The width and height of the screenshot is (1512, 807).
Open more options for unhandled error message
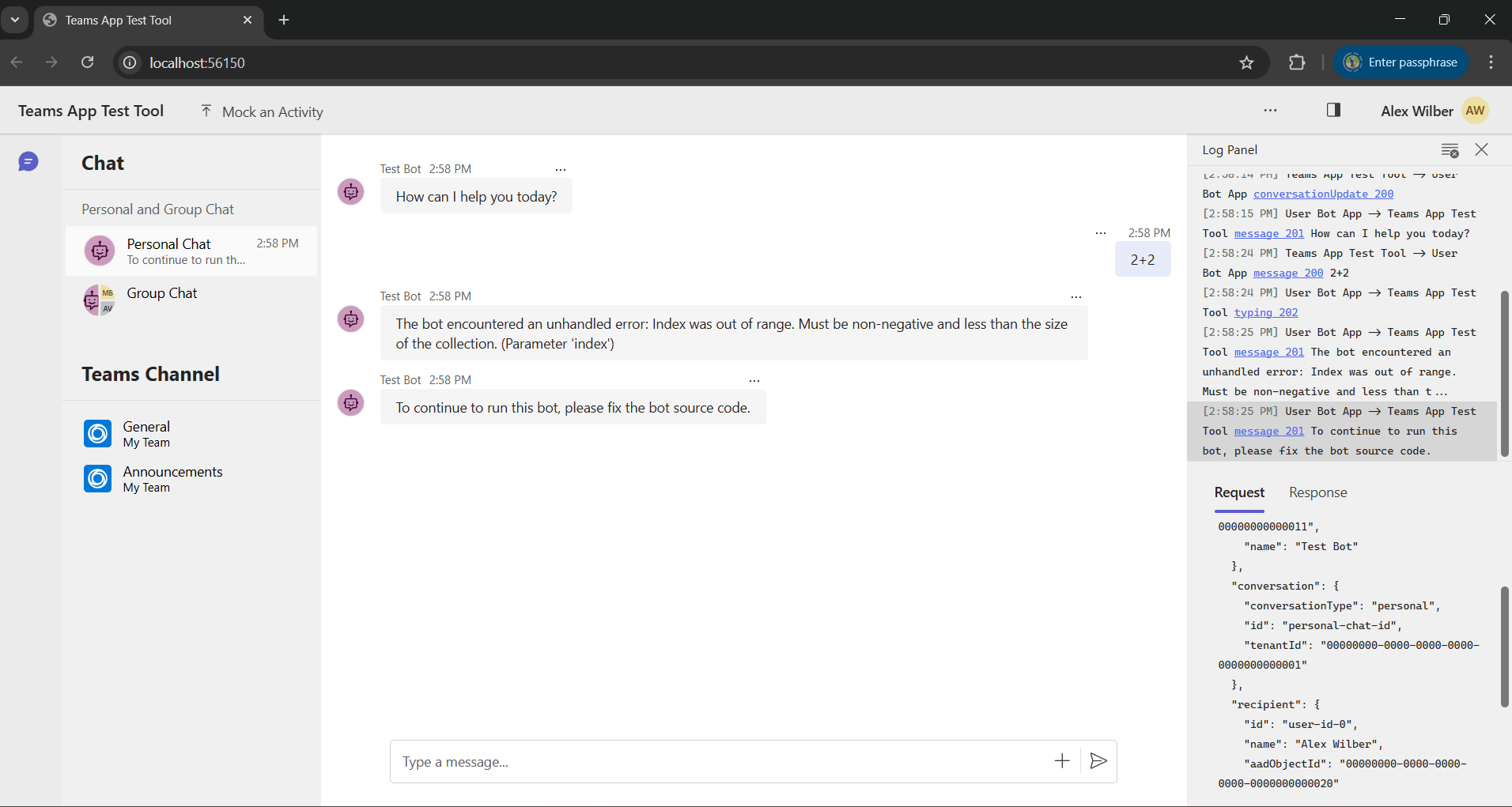pos(1076,297)
